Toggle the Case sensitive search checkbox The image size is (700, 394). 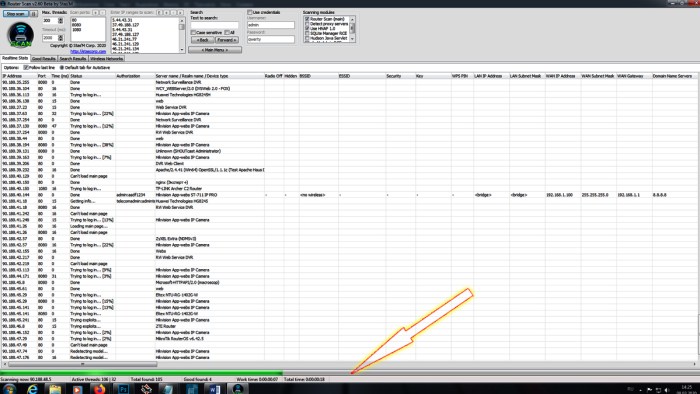point(193,33)
